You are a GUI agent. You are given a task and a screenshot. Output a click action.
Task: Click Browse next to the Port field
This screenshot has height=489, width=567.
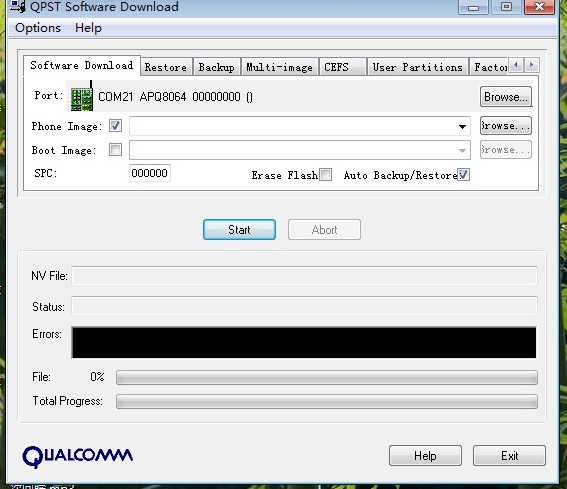[506, 97]
